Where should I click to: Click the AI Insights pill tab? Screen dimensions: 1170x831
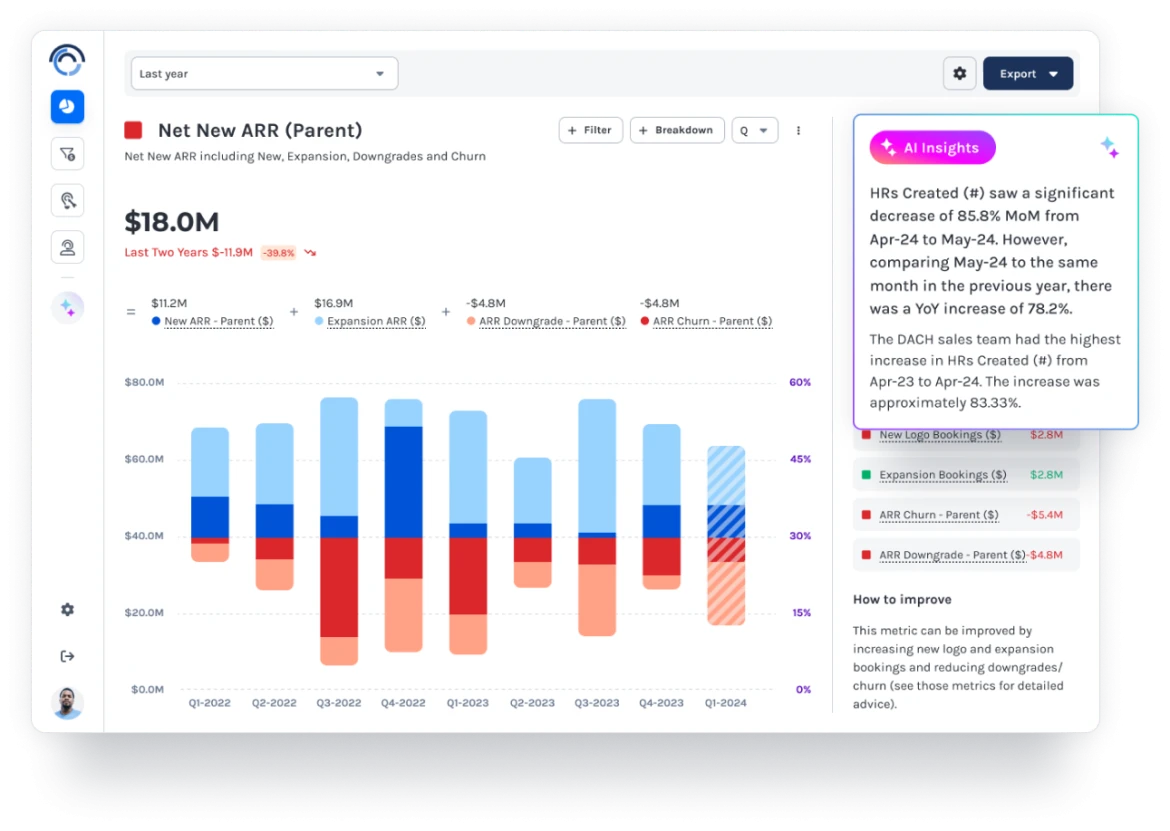(x=932, y=148)
